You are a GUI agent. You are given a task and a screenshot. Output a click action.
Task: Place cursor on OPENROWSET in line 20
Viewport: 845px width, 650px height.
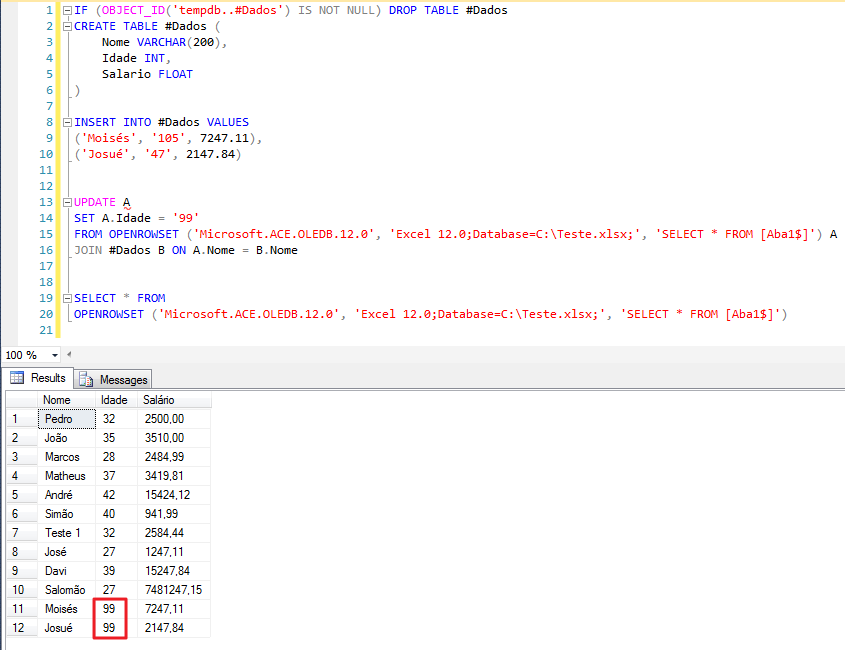pyautogui.click(x=109, y=314)
